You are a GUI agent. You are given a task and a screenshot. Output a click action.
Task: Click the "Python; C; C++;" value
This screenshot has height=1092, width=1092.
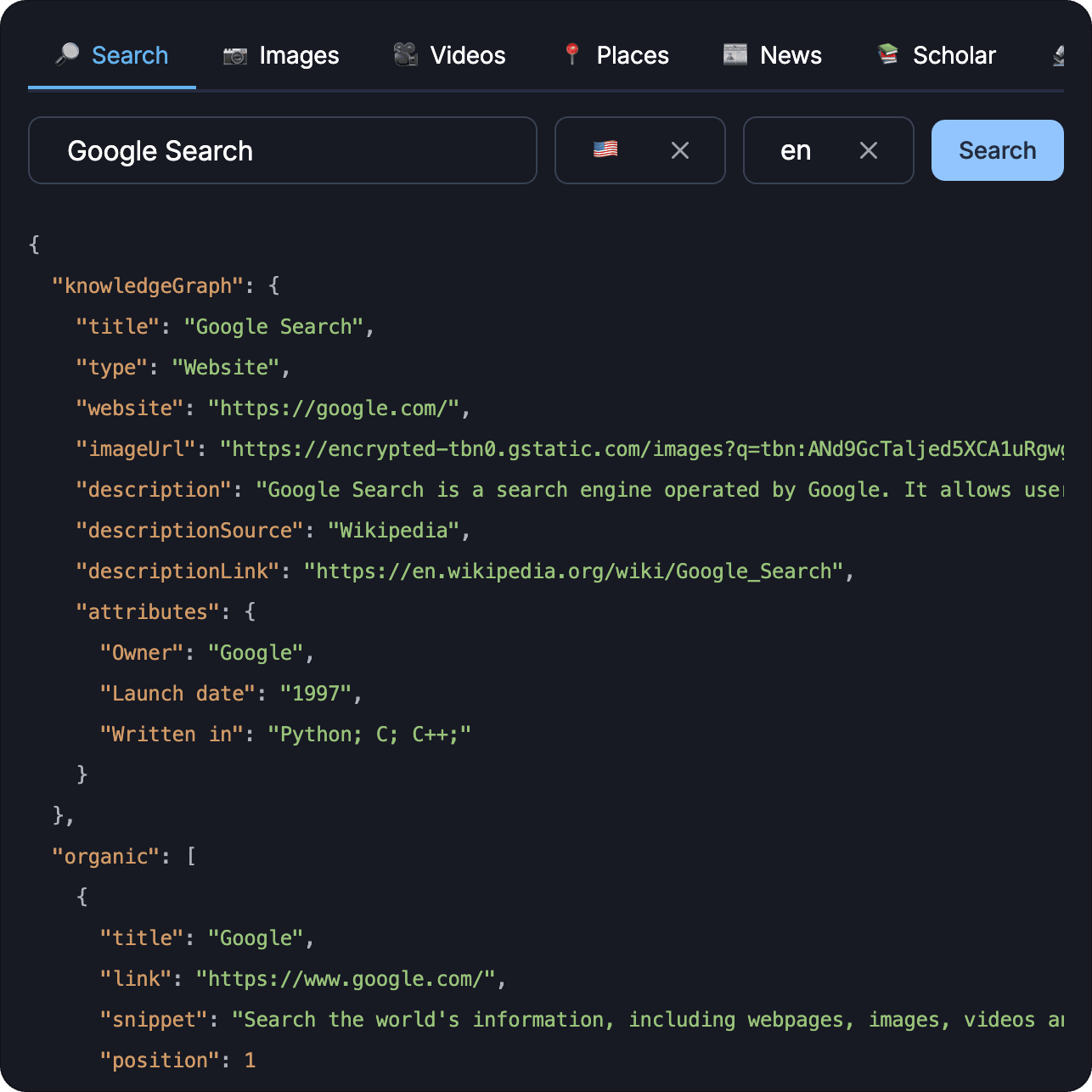[x=369, y=735]
